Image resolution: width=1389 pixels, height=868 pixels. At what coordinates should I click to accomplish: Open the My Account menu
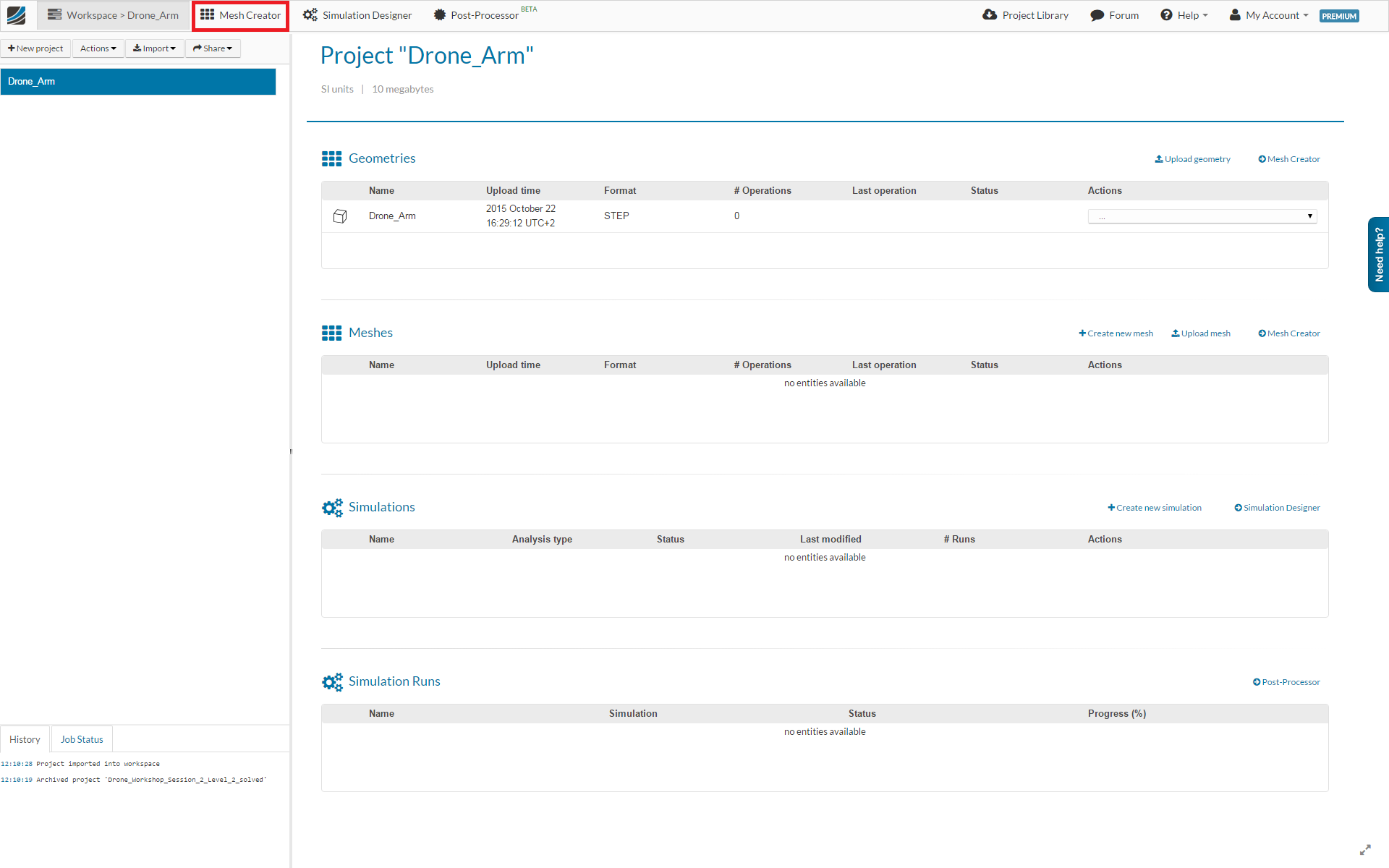(x=1269, y=15)
